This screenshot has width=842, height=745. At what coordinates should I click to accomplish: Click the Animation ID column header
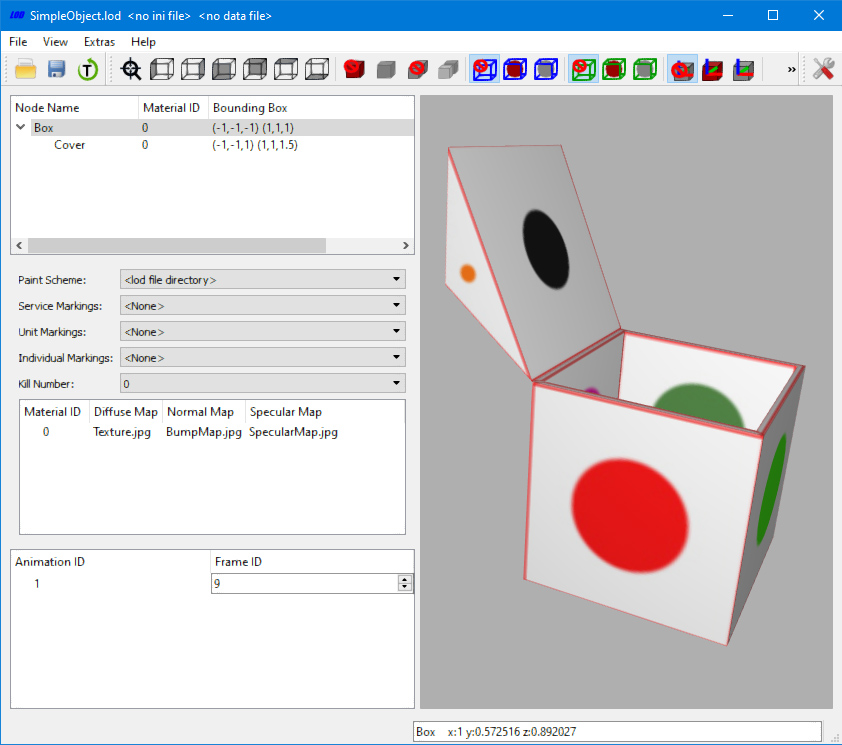(x=110, y=561)
